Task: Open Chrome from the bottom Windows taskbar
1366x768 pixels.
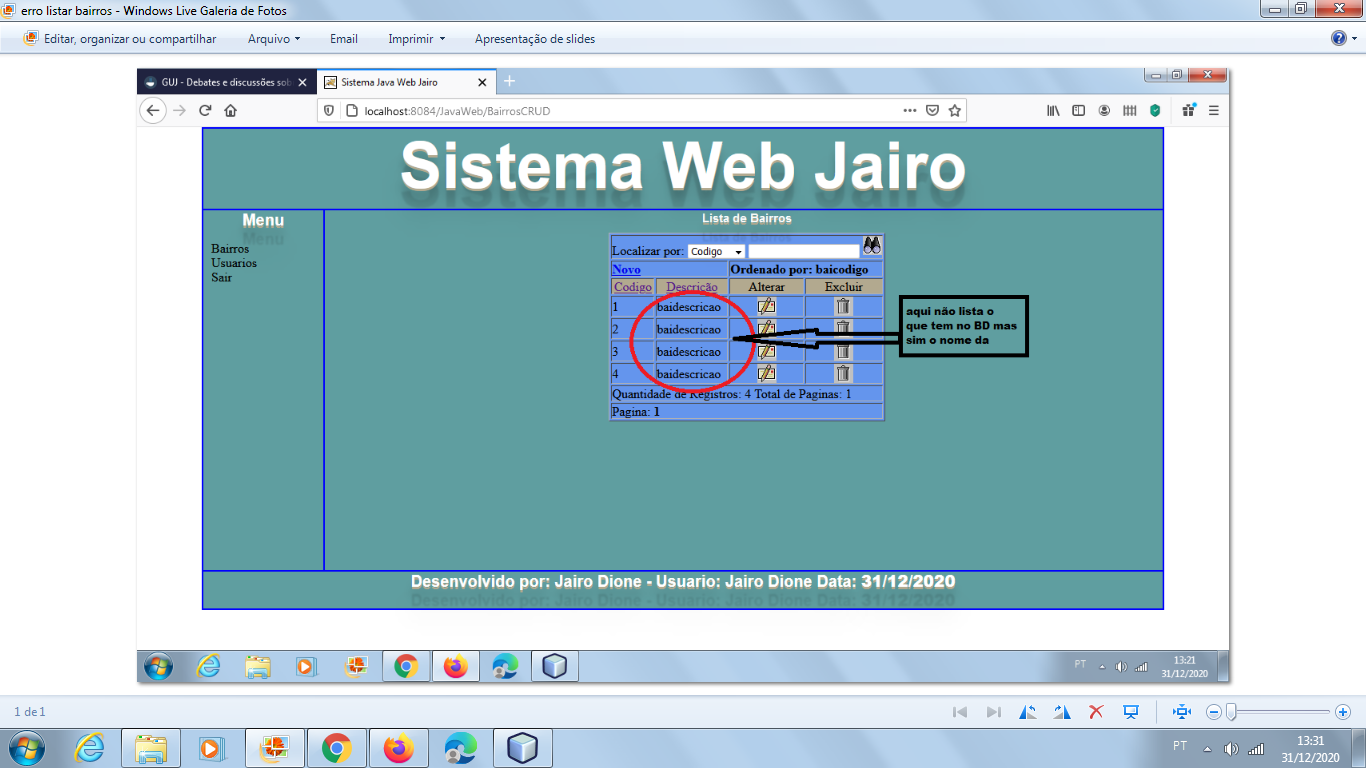Action: (336, 748)
